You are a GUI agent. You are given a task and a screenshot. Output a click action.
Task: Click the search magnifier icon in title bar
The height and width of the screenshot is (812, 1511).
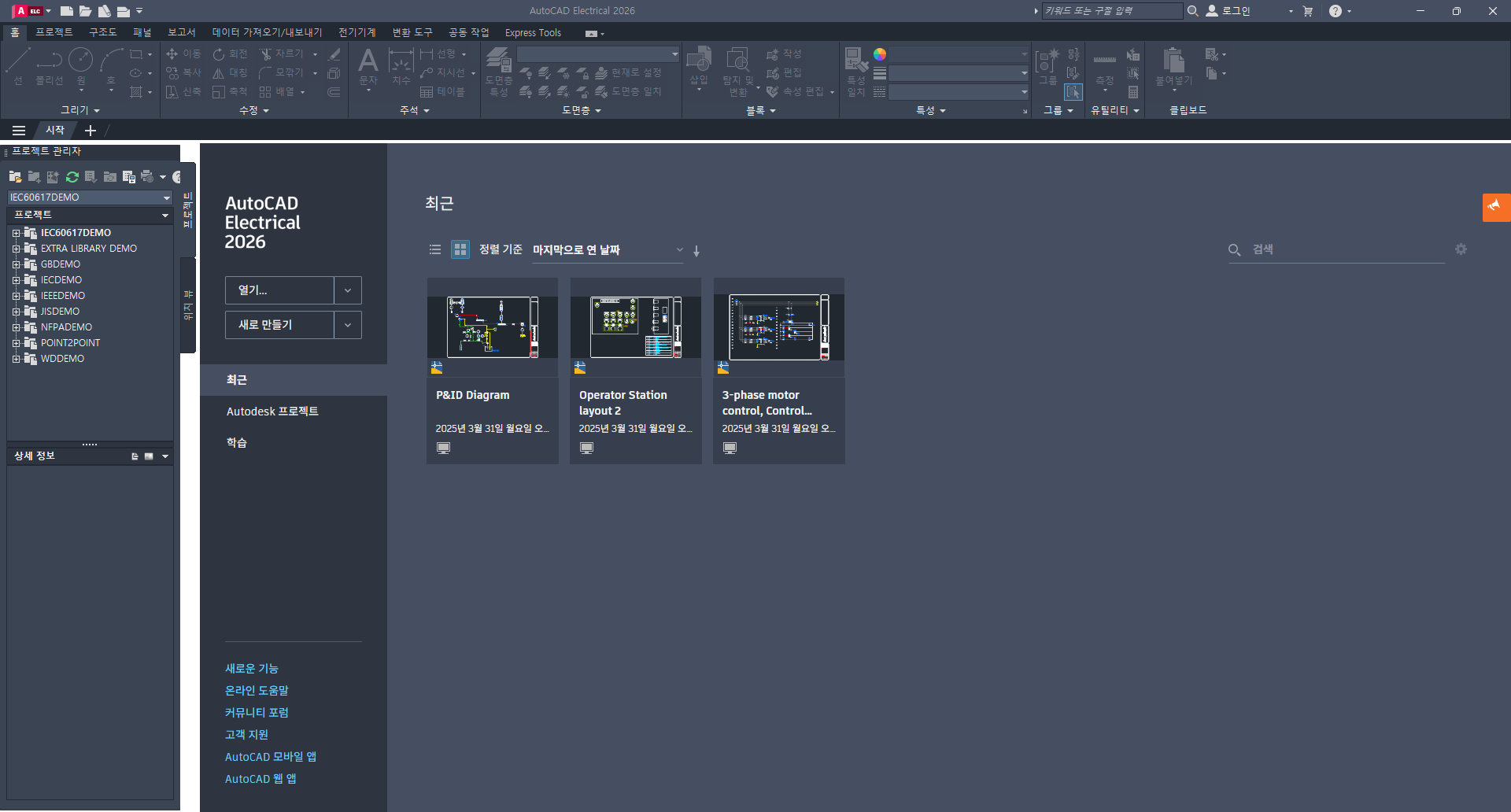1193,11
